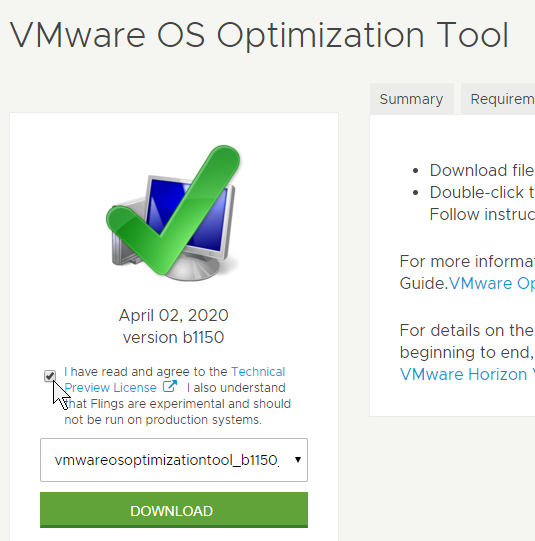The image size is (535, 541).
Task: Uncheck the license agreement checkbox
Action: pos(50,376)
